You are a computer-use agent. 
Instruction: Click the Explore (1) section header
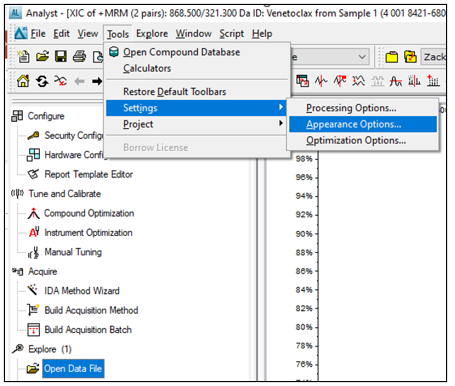pyautogui.click(x=50, y=349)
